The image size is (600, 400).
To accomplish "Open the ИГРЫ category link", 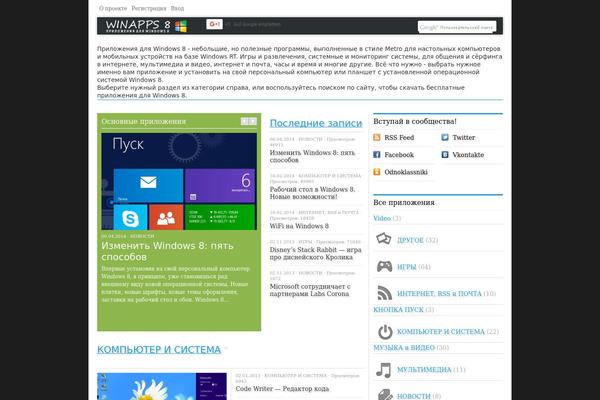I will (x=406, y=267).
